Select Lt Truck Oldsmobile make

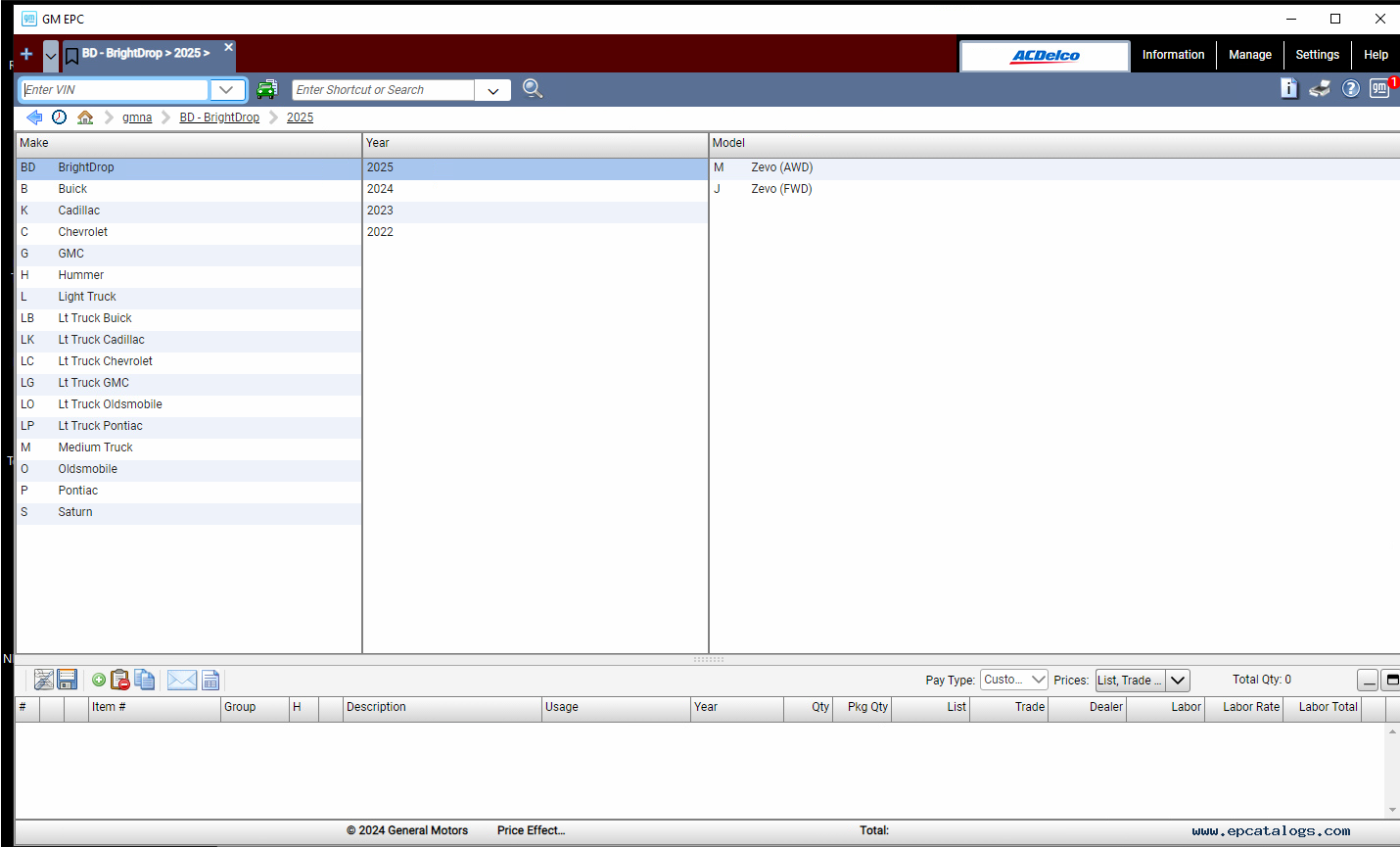pyautogui.click(x=189, y=404)
